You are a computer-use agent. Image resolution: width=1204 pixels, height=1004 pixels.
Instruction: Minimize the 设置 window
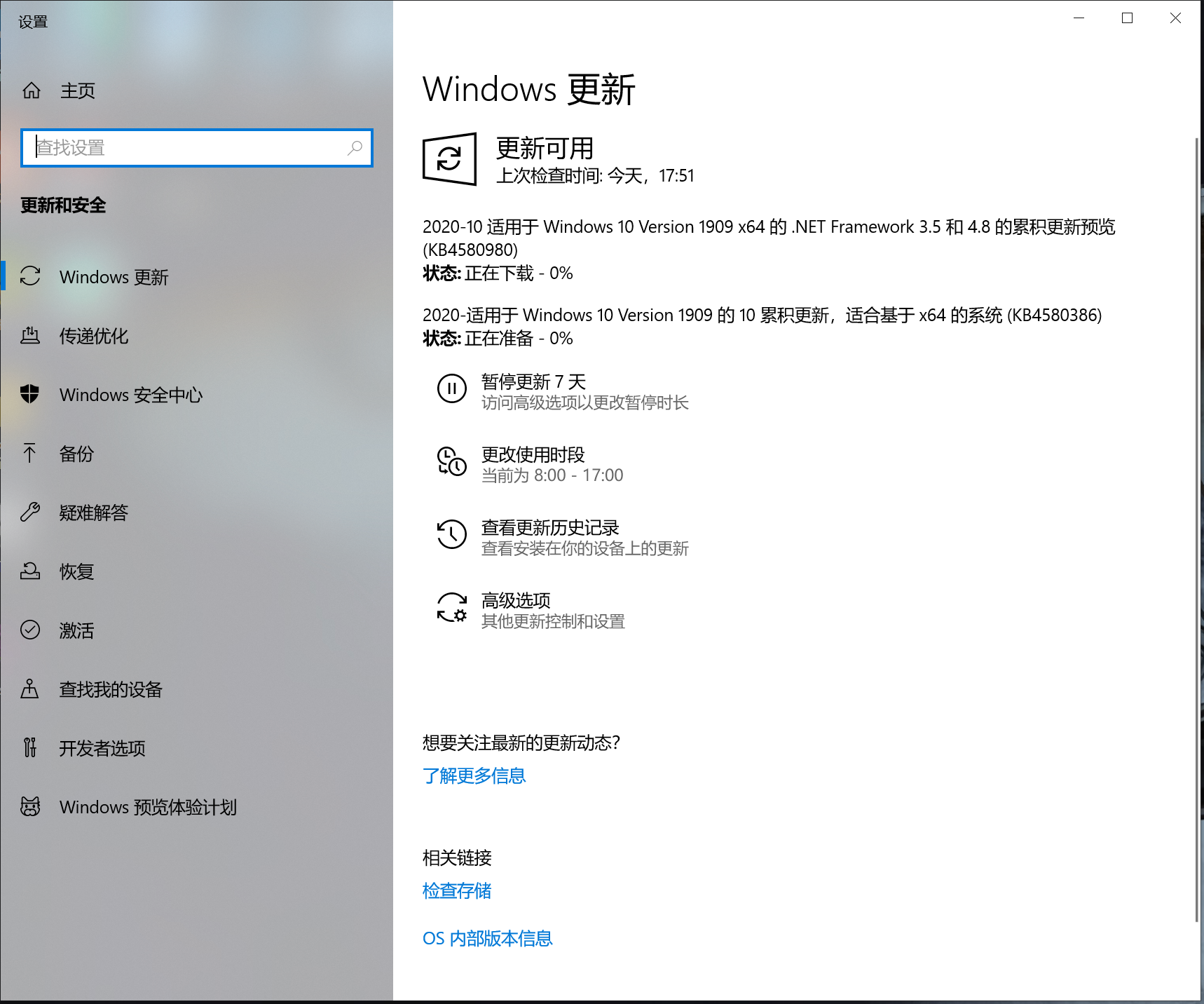coord(1079,18)
